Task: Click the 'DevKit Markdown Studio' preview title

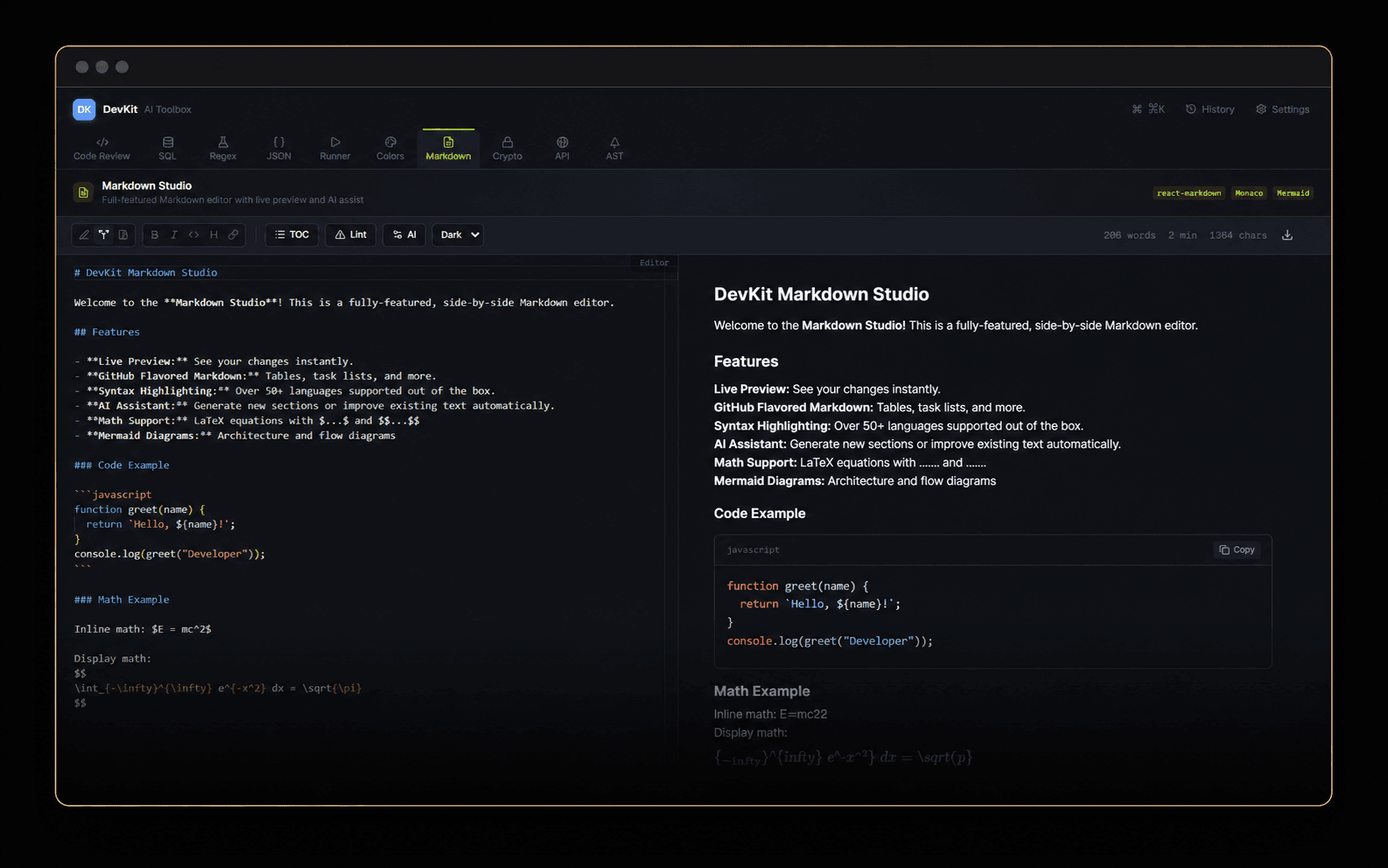Action: [821, 294]
